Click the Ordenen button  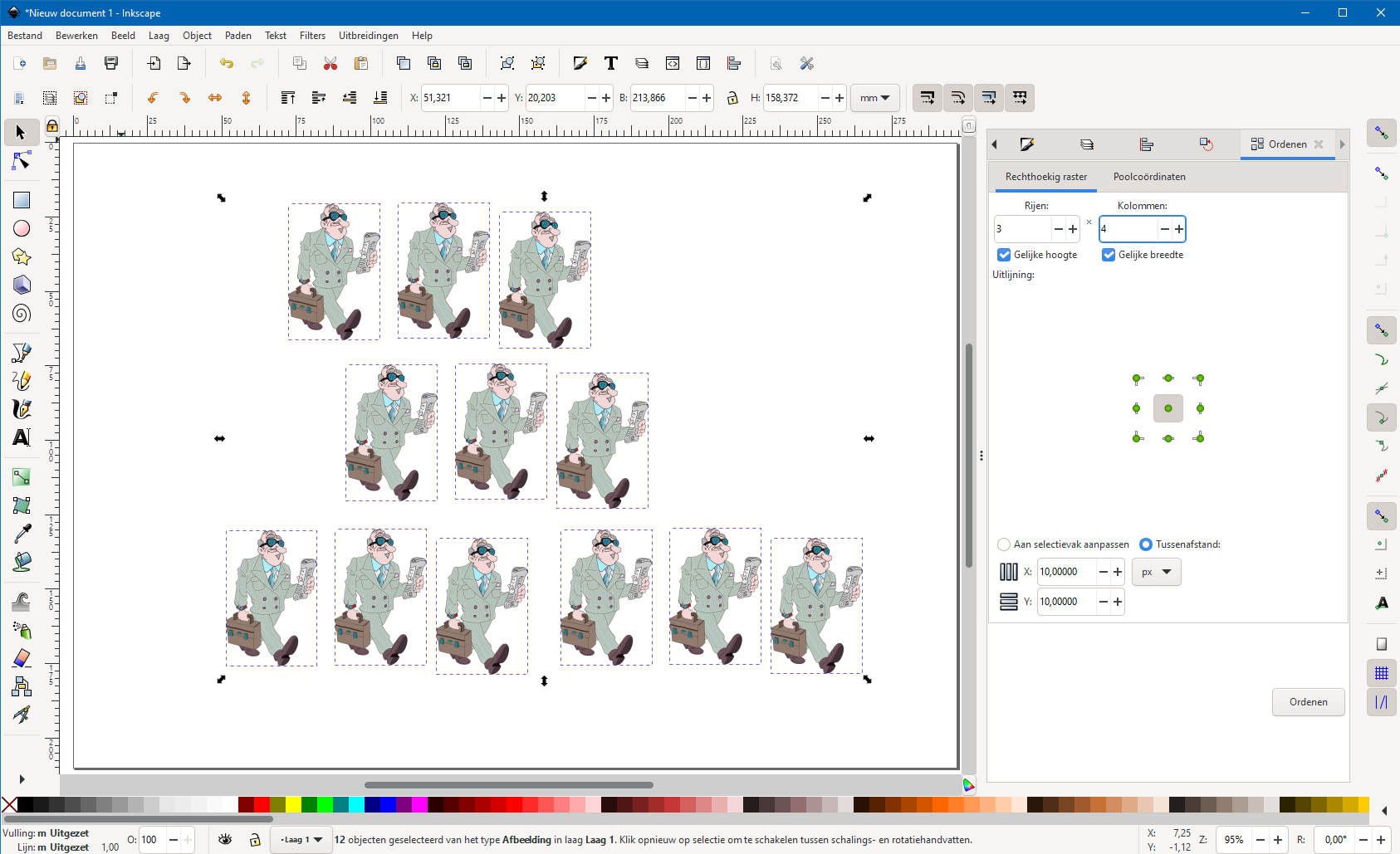[1308, 702]
